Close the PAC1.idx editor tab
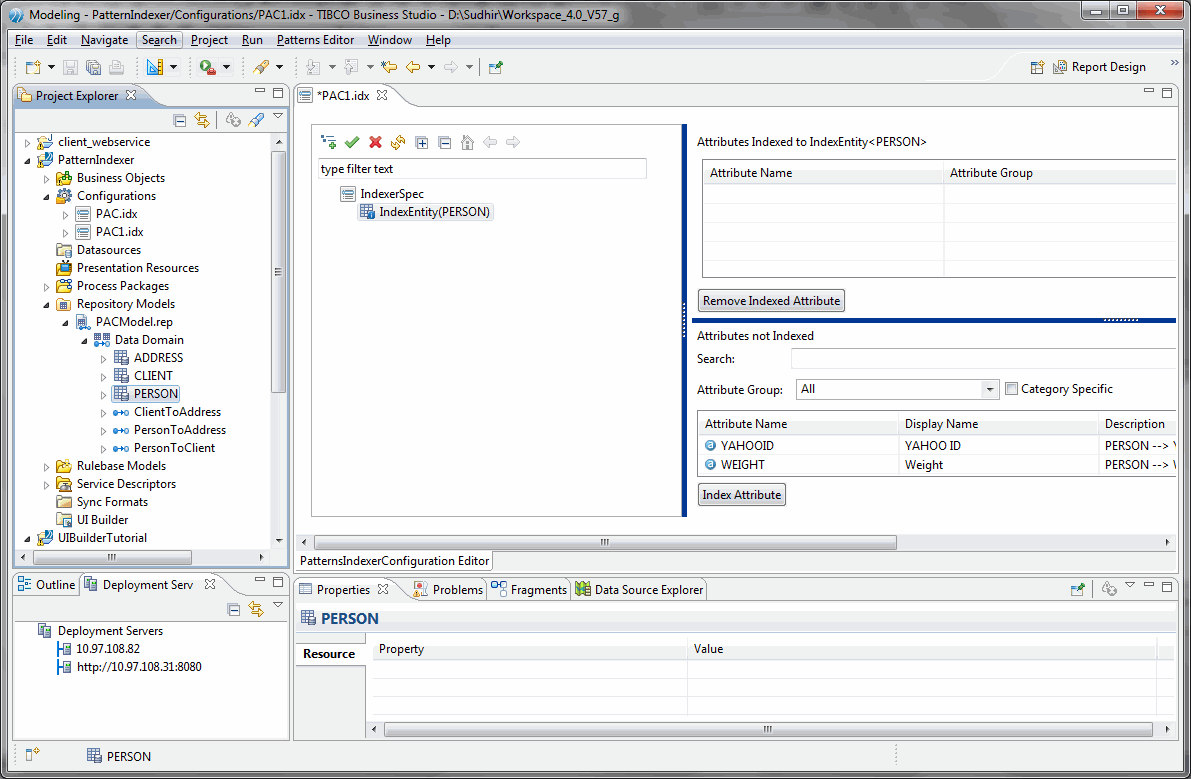 coord(382,95)
